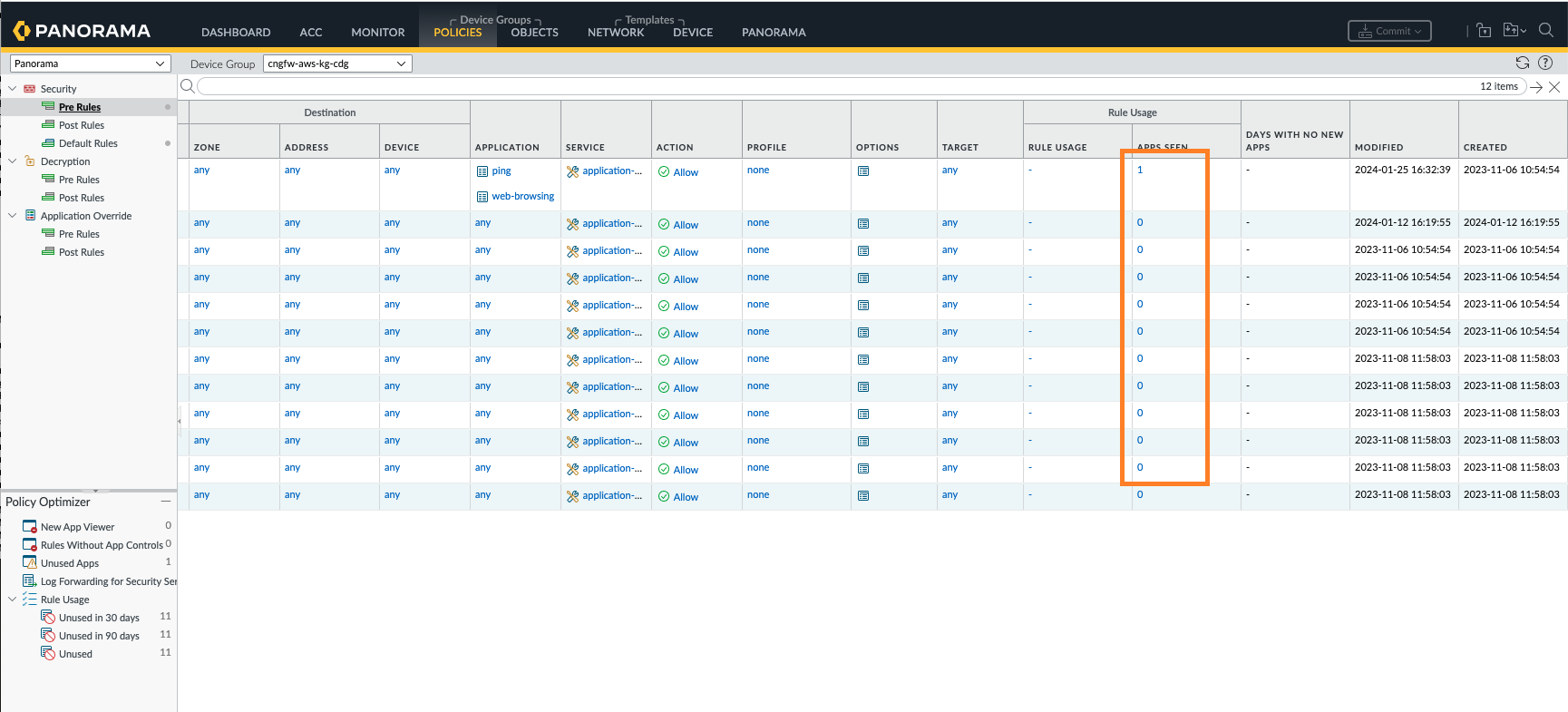Open the web-browsing application link
1568x712 pixels.
[522, 197]
